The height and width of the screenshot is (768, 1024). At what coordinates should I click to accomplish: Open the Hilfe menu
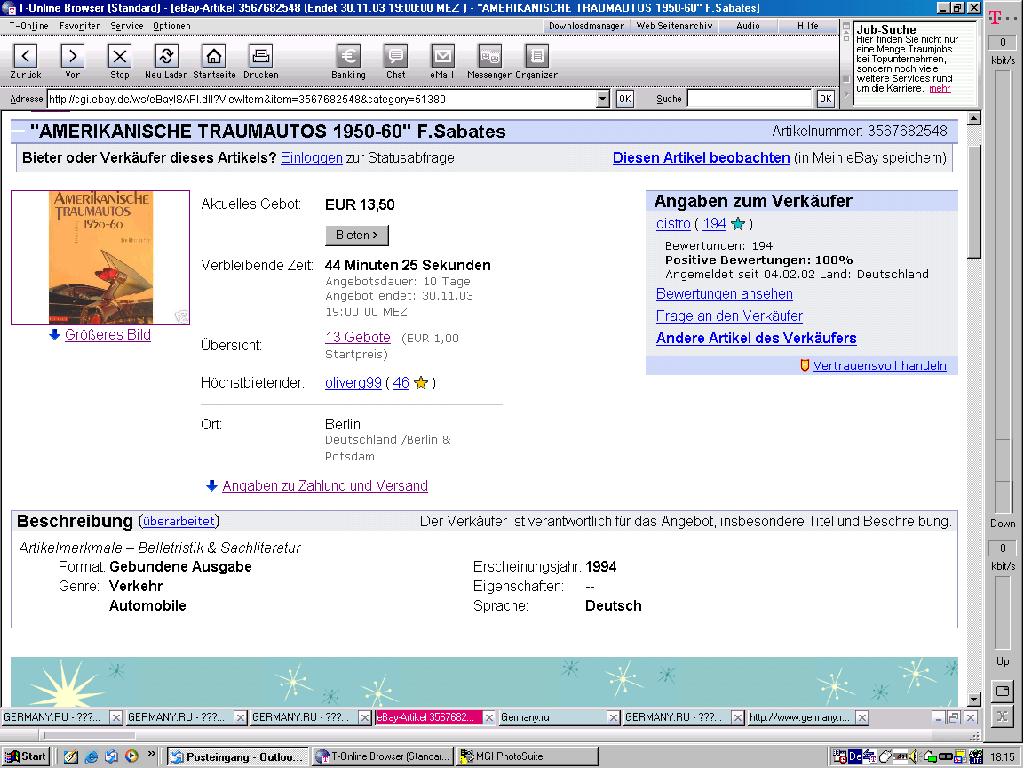807,25
